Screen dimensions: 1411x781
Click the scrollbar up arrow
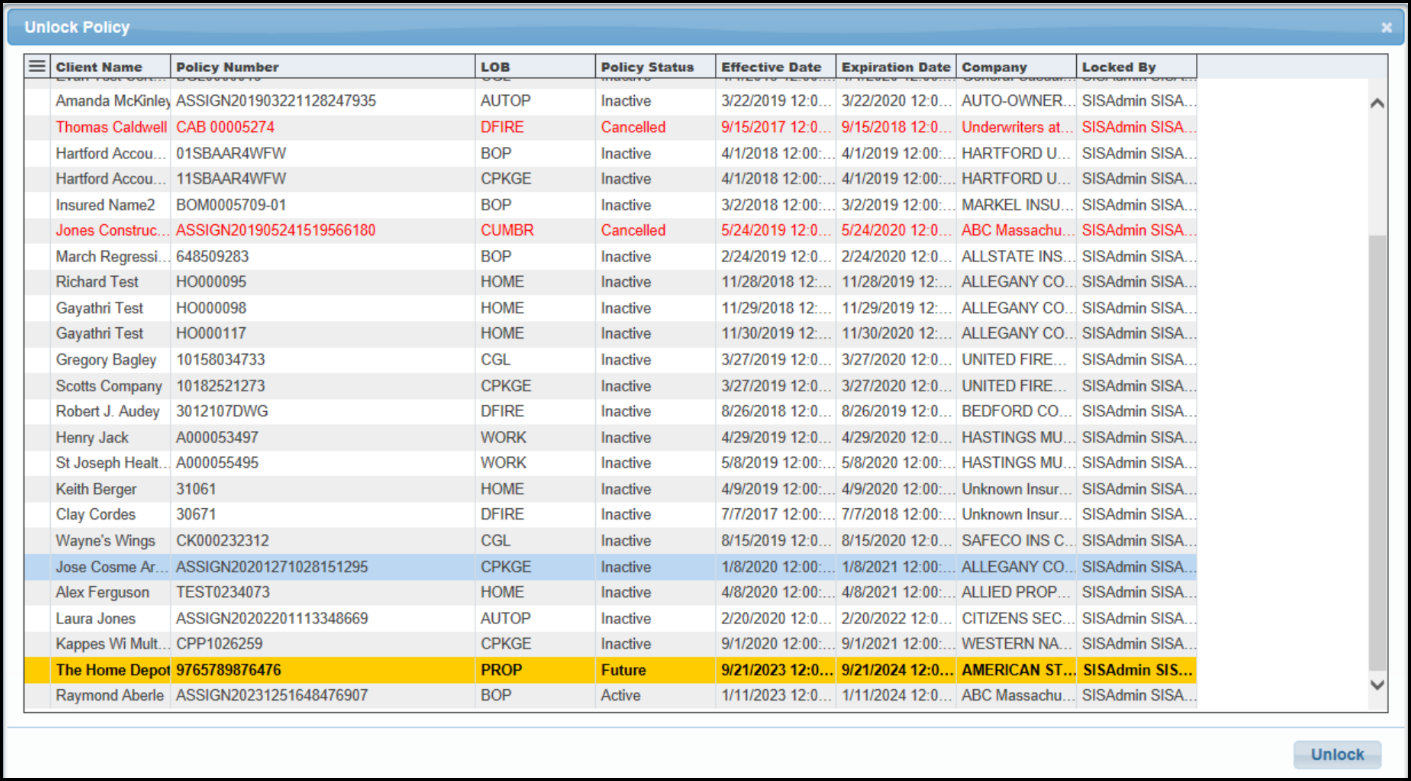1376,102
